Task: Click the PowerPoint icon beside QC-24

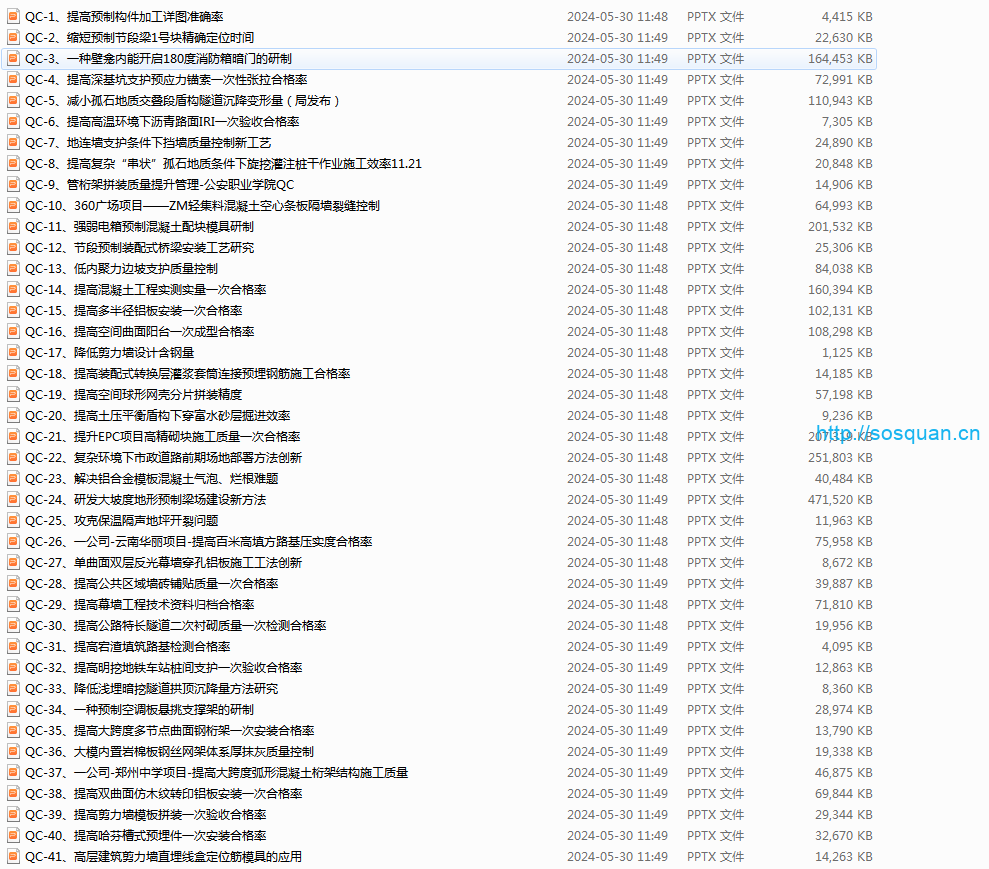Action: pos(12,499)
